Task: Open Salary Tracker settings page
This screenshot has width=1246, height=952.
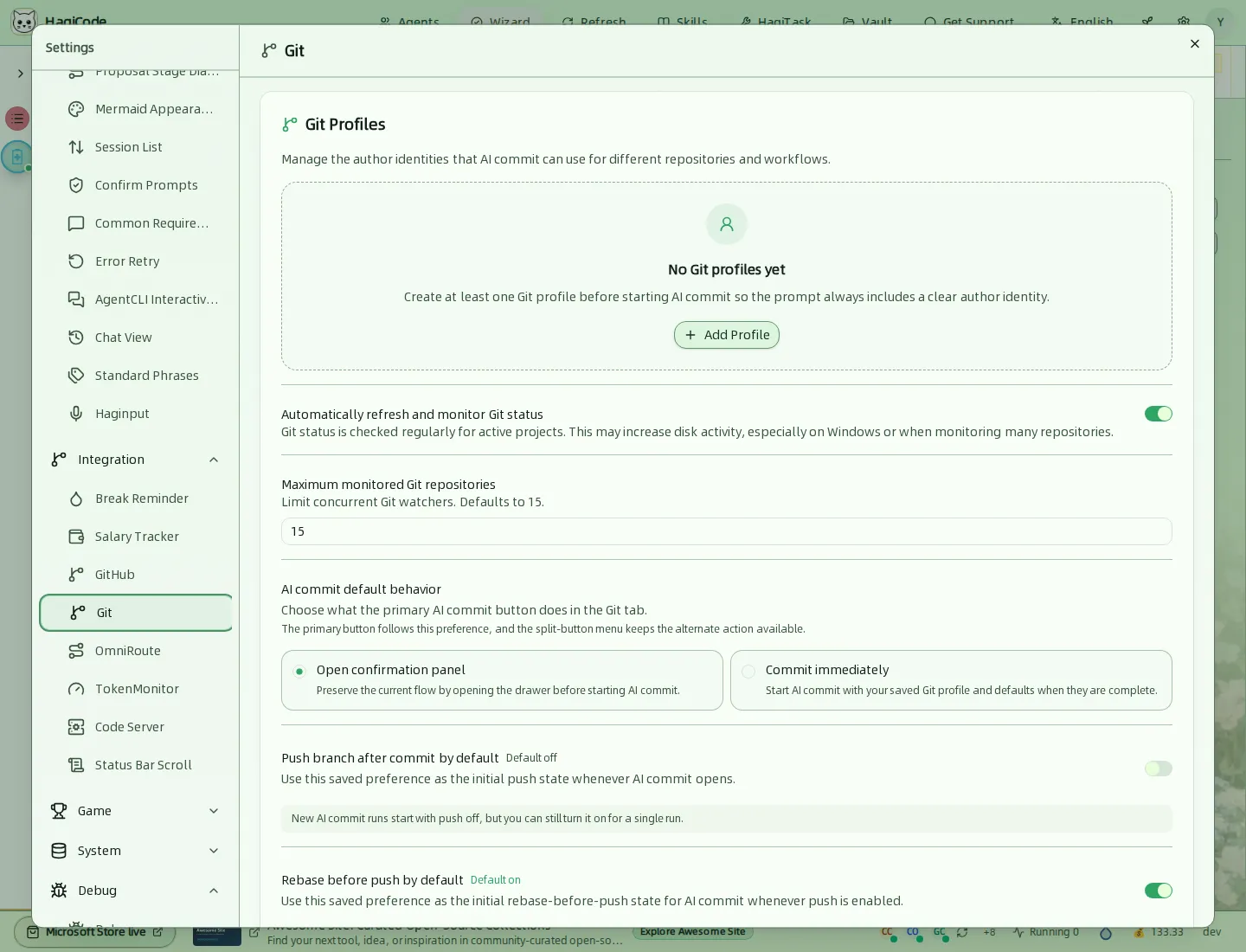Action: 137,537
